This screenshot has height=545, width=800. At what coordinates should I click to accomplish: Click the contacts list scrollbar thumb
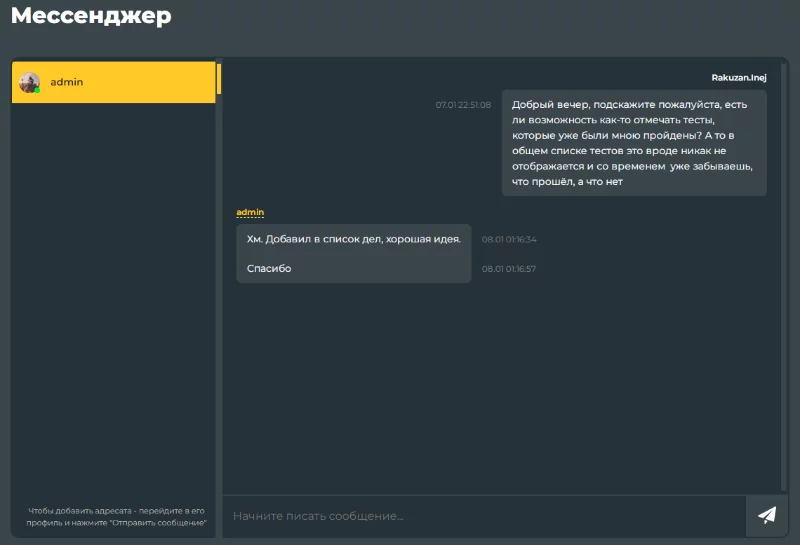point(219,79)
